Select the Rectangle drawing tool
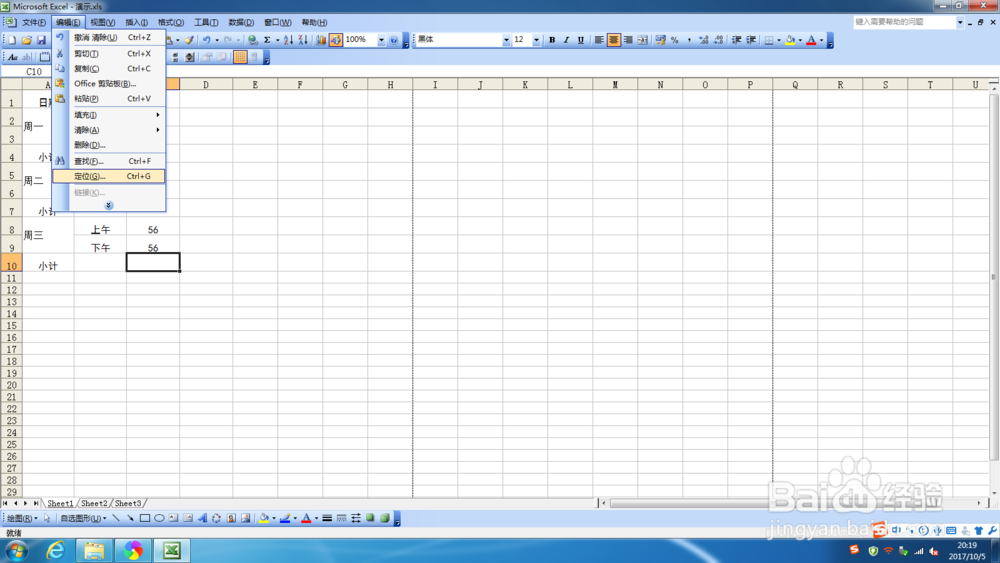1000x563 pixels. click(145, 518)
